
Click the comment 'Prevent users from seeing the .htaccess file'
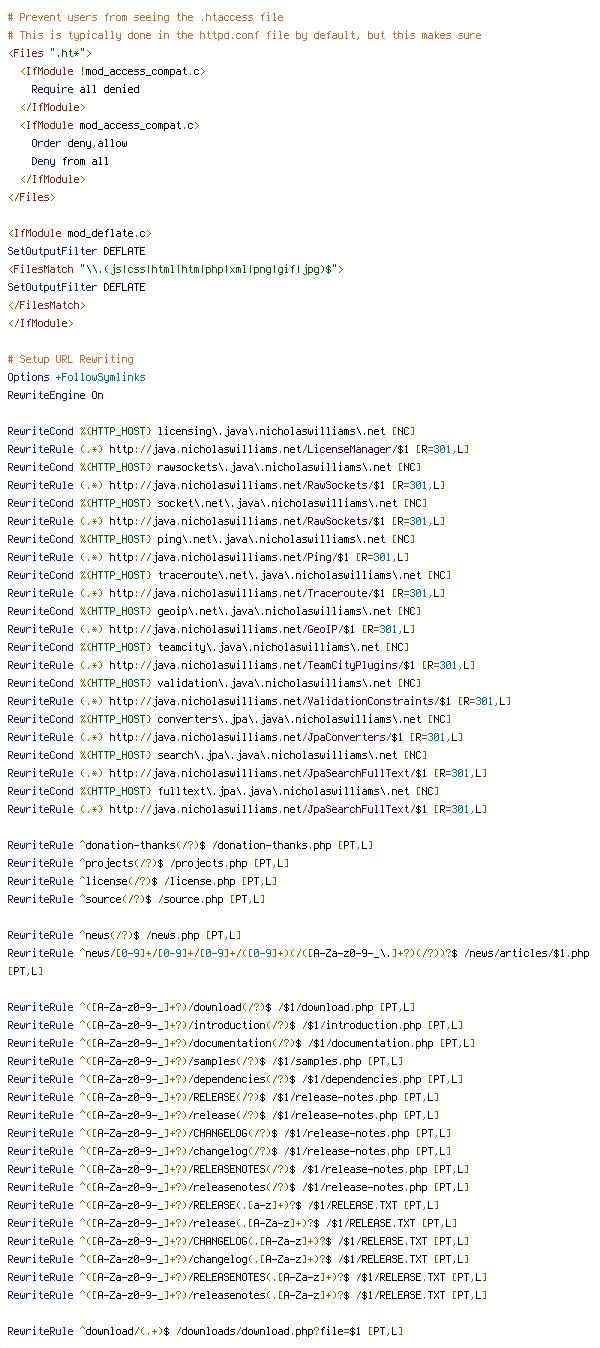pos(145,17)
